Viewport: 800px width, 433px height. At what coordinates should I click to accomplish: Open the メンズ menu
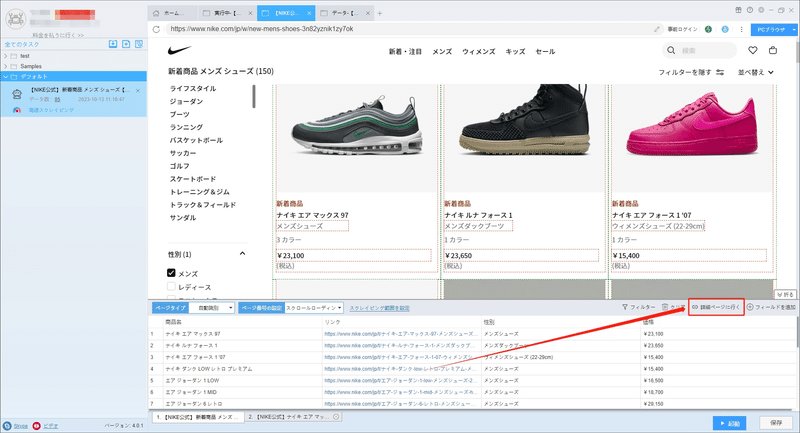coord(442,52)
